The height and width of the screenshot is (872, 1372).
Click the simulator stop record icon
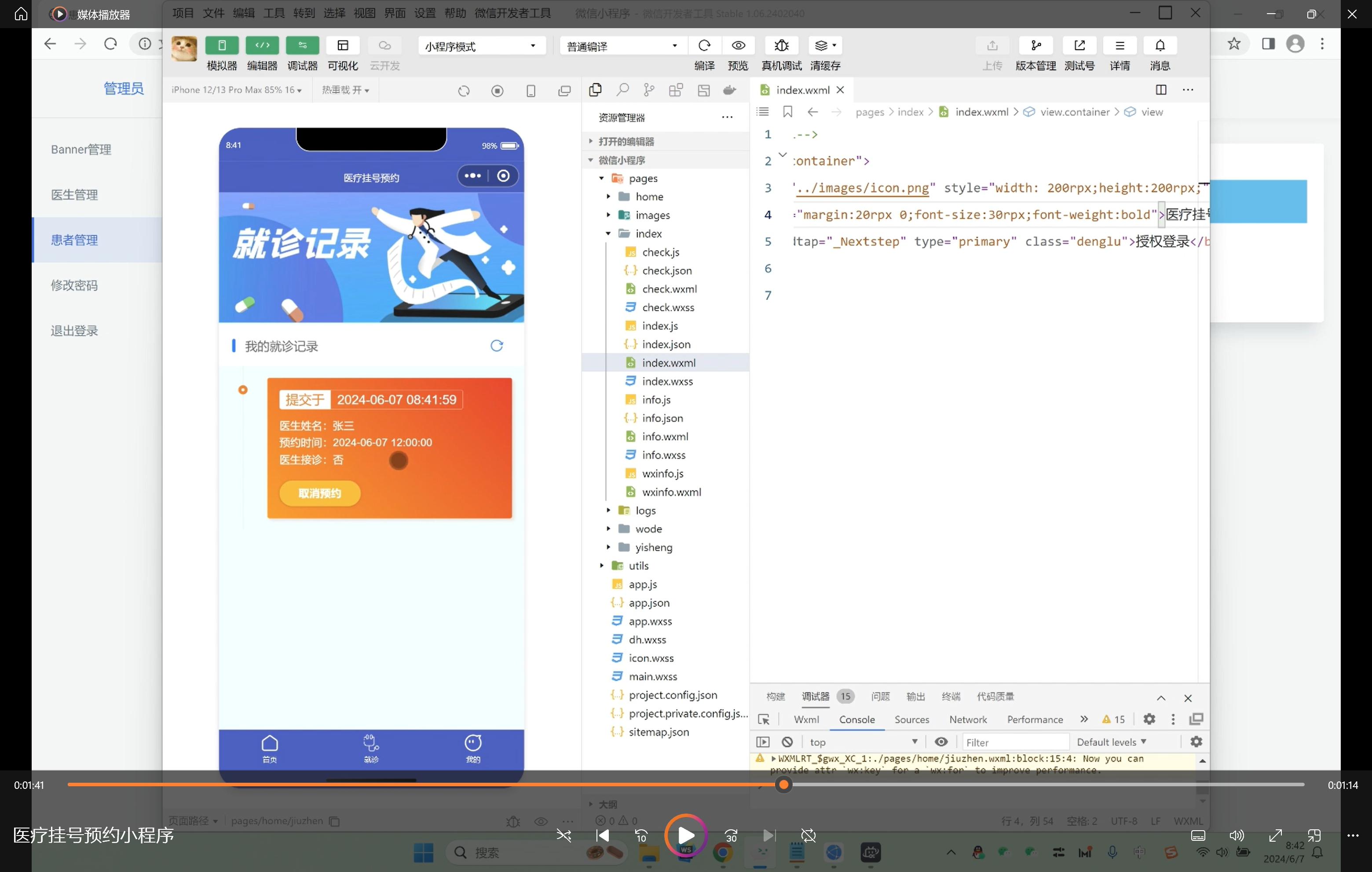pos(498,91)
